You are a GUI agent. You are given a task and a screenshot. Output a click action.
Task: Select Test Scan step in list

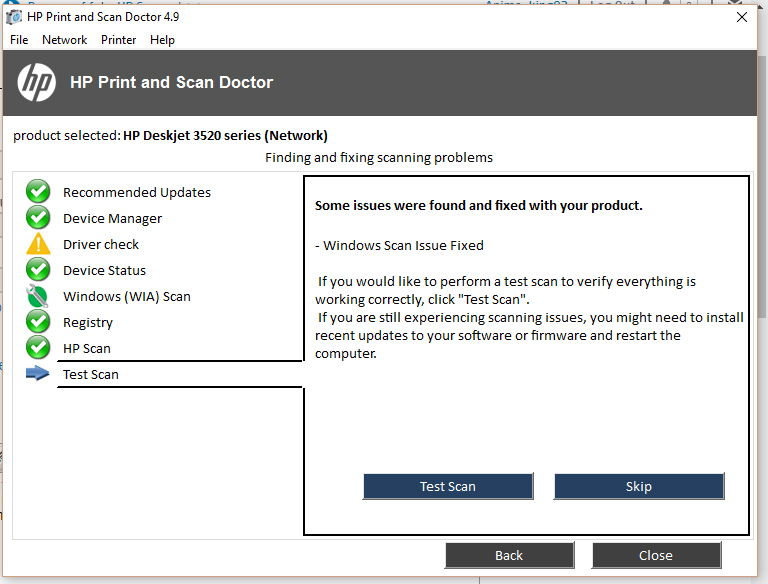91,374
